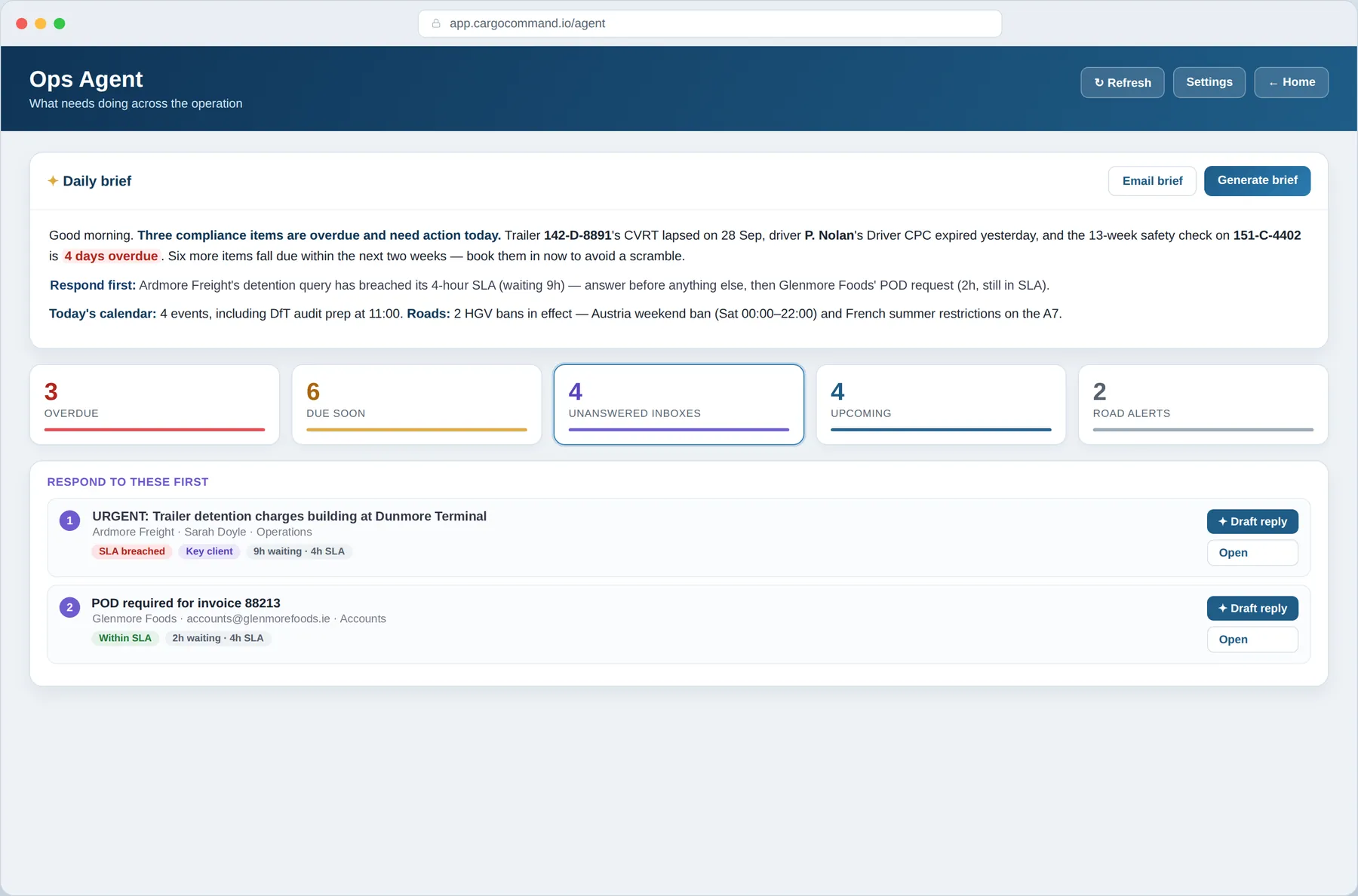Image resolution: width=1358 pixels, height=896 pixels.
Task: Click the Daily brief sparkle icon
Action: coord(53,181)
